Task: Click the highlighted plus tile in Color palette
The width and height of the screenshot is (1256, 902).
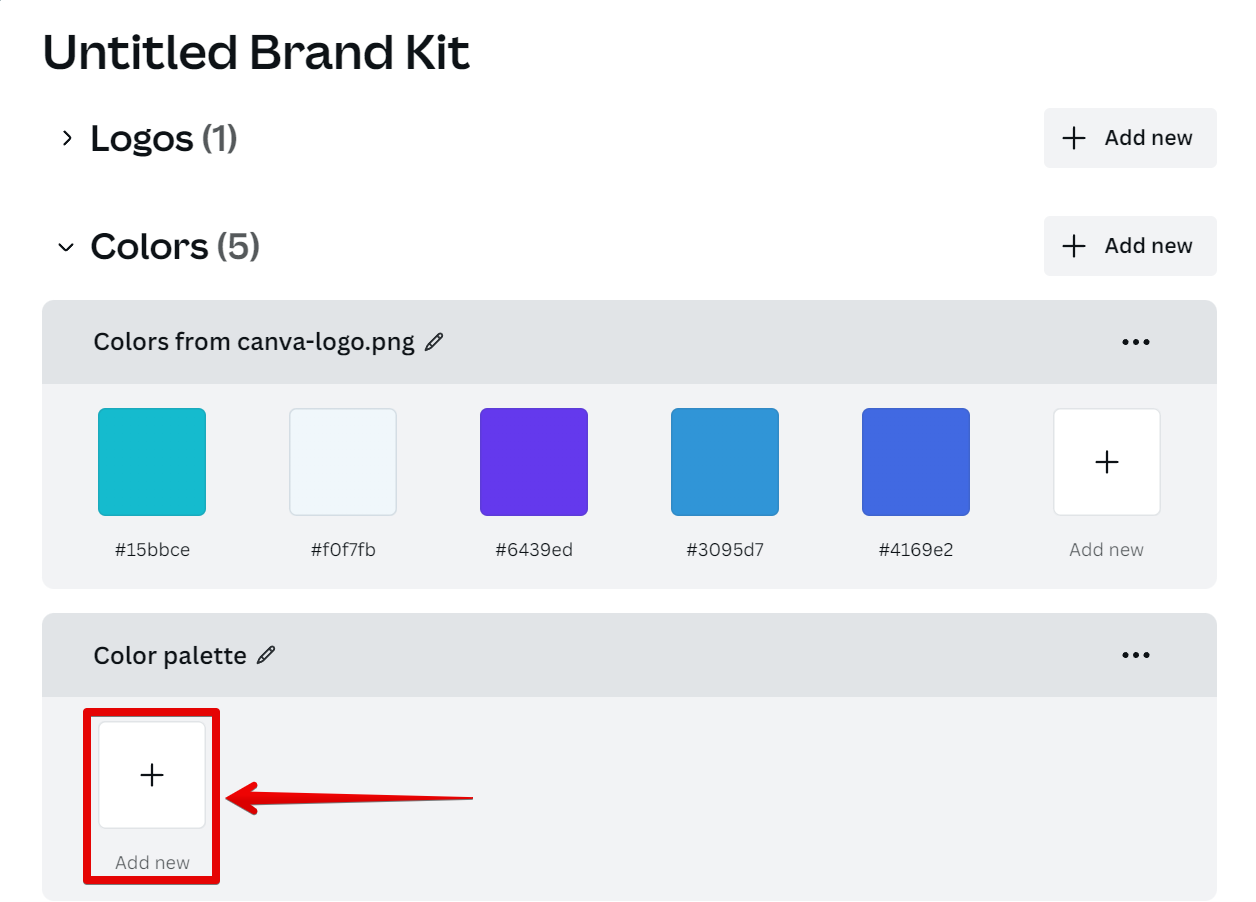Action: (152, 775)
